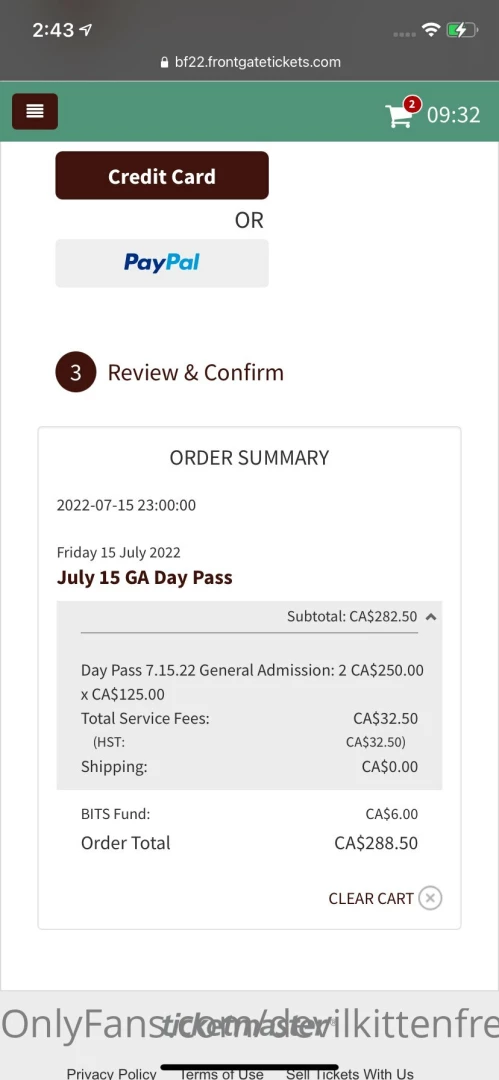
Task: Tap the battery charging indicator
Action: pos(462,30)
